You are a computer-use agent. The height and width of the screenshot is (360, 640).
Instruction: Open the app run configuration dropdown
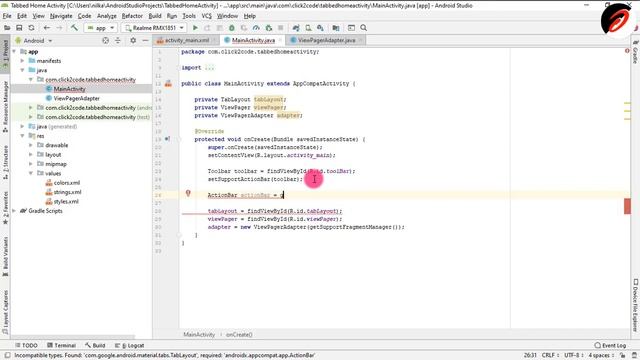(x=101, y=28)
